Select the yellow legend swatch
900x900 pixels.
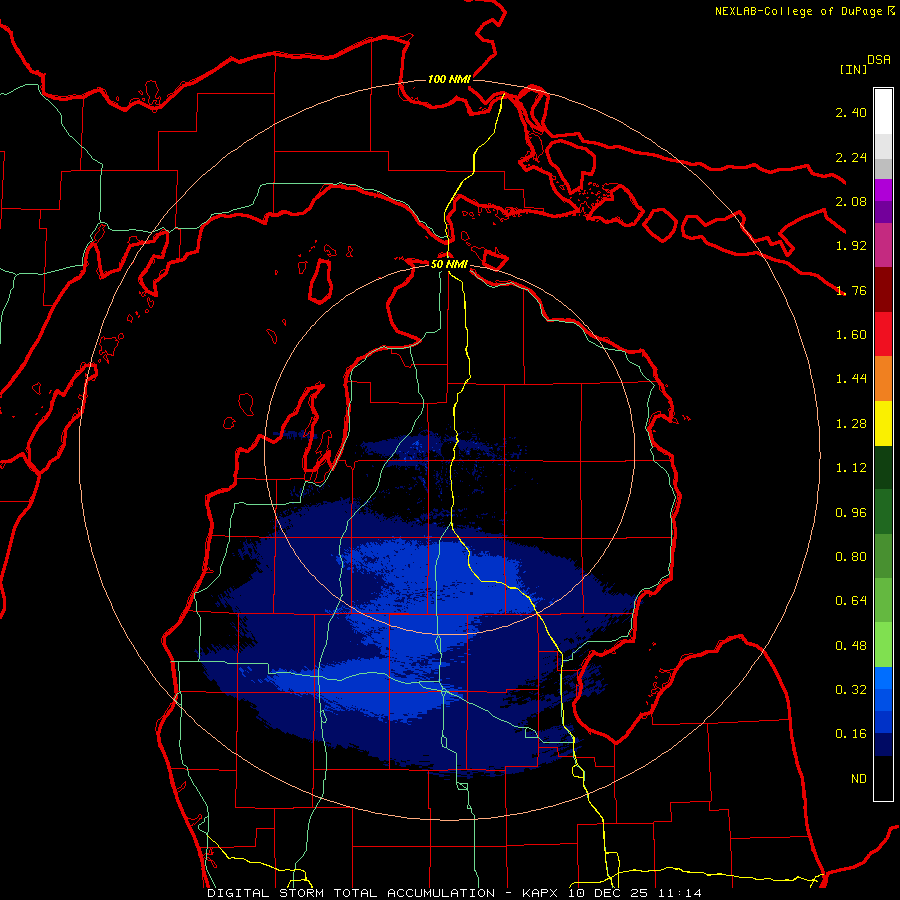883,423
